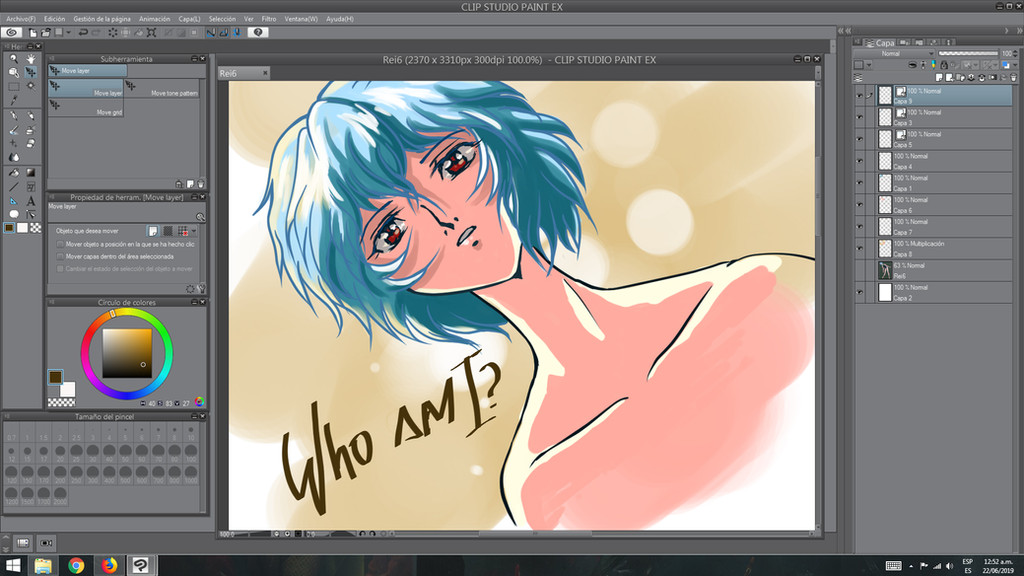Hide the Capa 8 multiplication layer
1024x576 pixels.
pyautogui.click(x=859, y=249)
